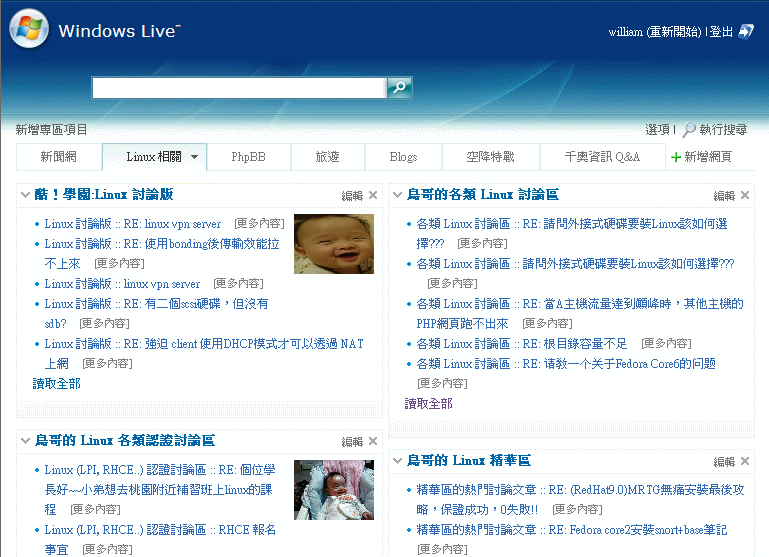Open post RE: (RedHat9.0)MRTG無痛安裝最後攻略
Screen dimensions: 769x557
(580, 499)
